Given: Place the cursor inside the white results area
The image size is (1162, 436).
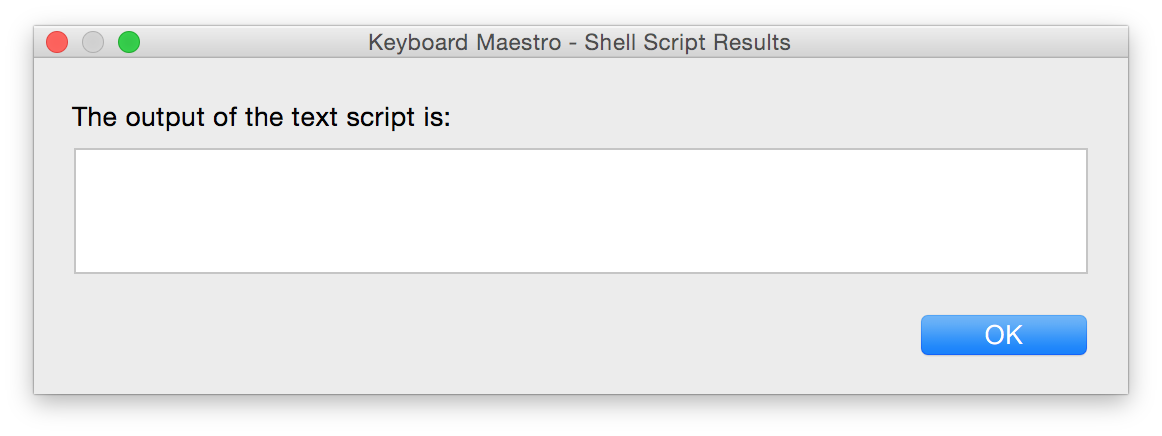Looking at the screenshot, I should coord(581,211).
